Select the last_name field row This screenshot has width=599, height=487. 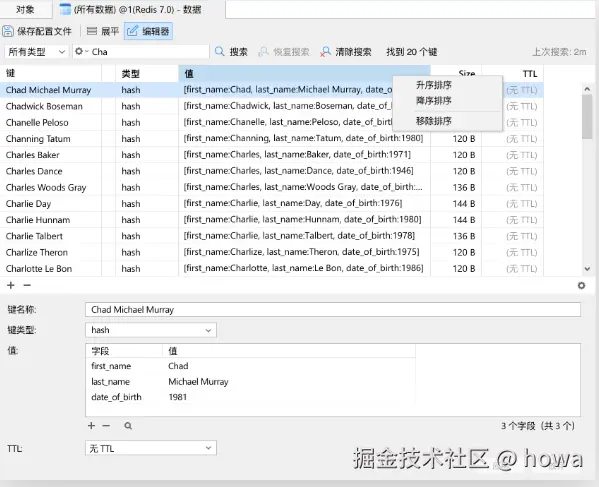[x=251, y=382]
